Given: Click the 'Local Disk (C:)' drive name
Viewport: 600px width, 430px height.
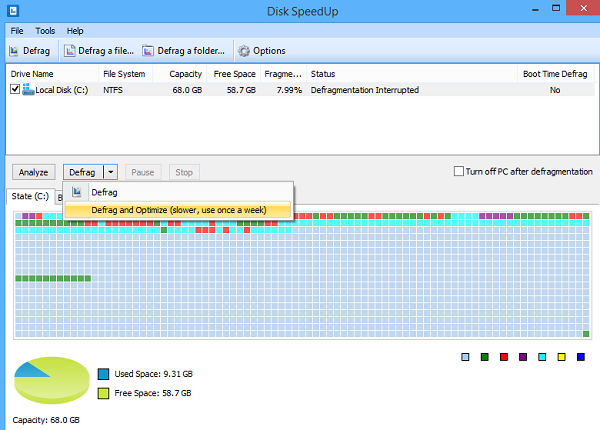Looking at the screenshot, I should (x=62, y=90).
